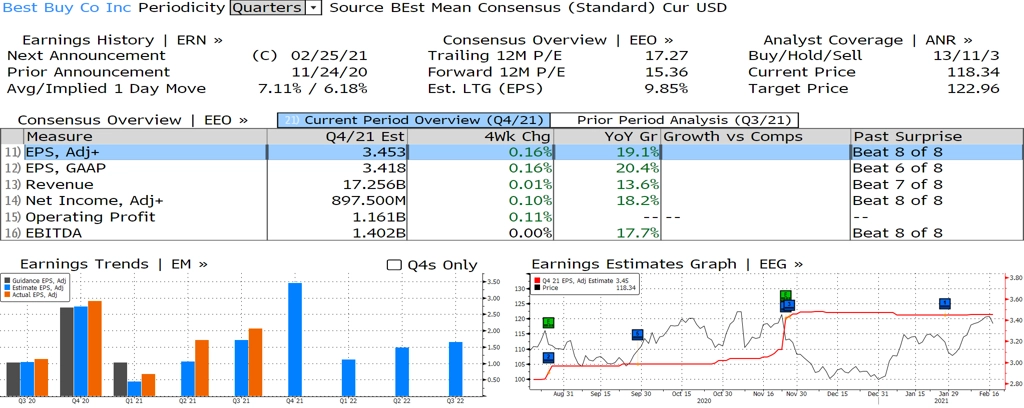1024x408 pixels.
Task: Enable the Q4s Only checkbox
Action: [394, 265]
